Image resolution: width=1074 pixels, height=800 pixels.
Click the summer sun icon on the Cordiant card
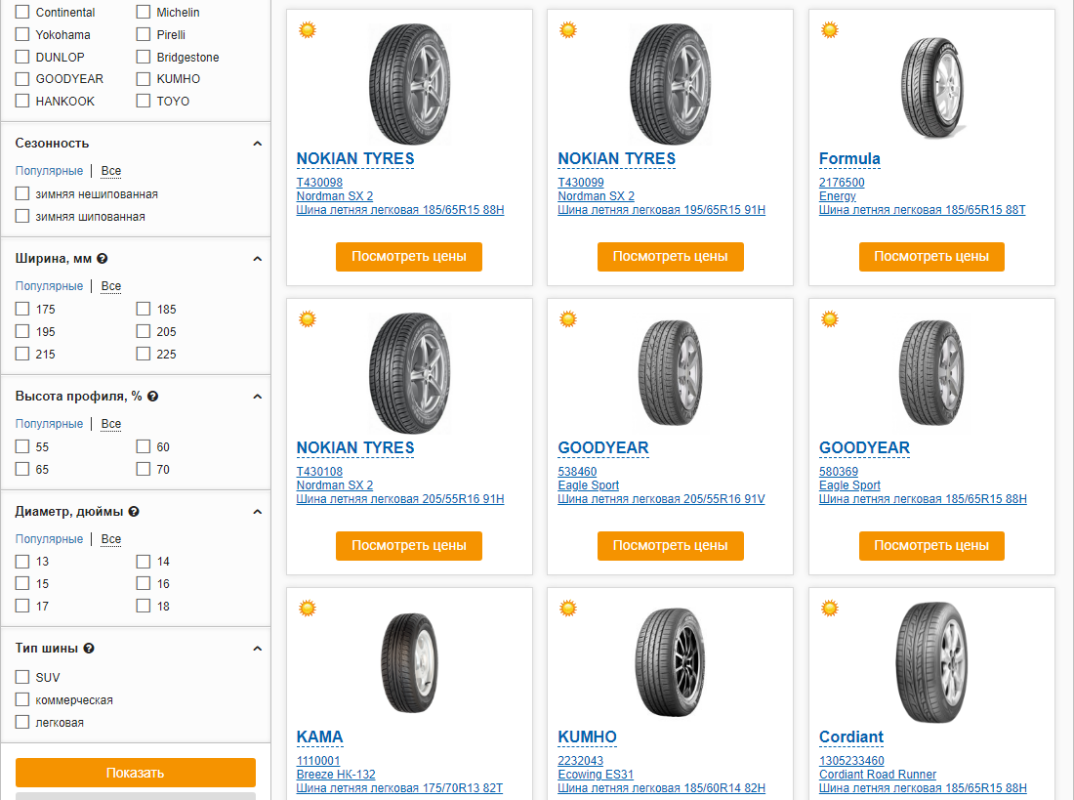830,608
